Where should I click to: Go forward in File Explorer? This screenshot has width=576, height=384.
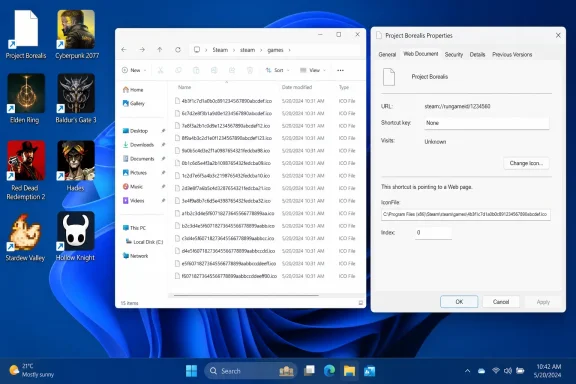point(142,50)
